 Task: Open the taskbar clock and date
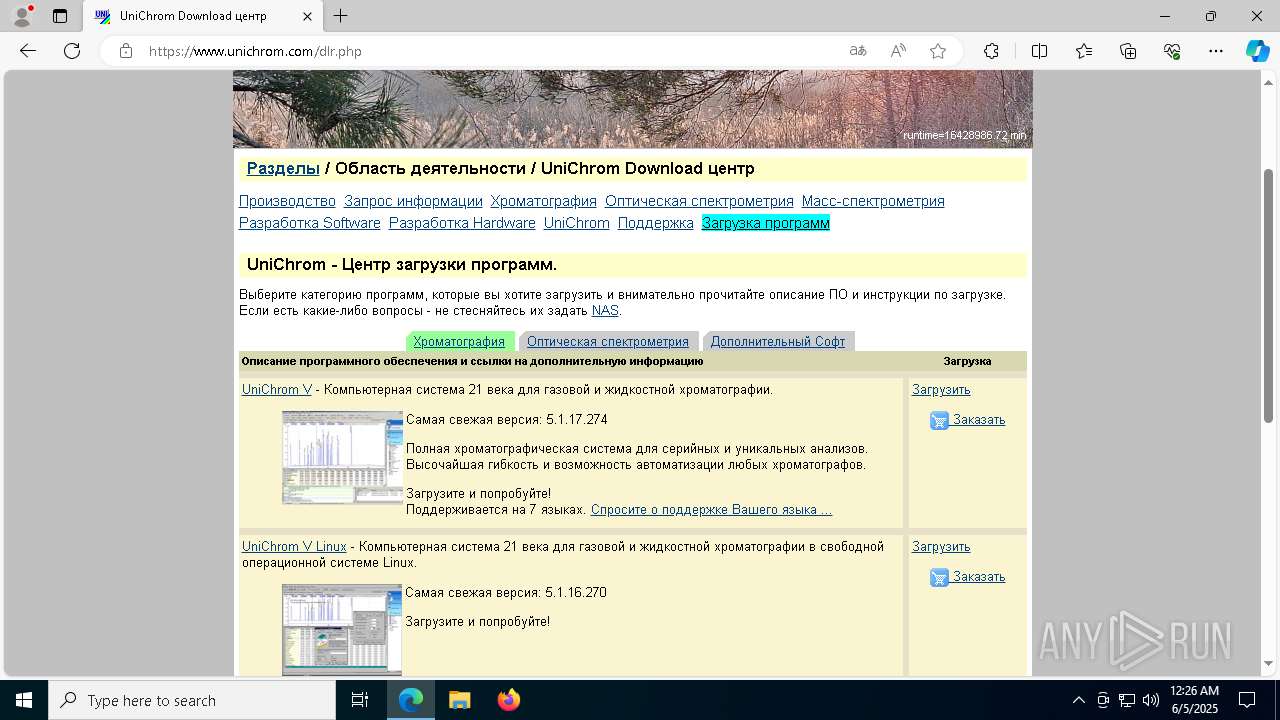(x=1194, y=700)
